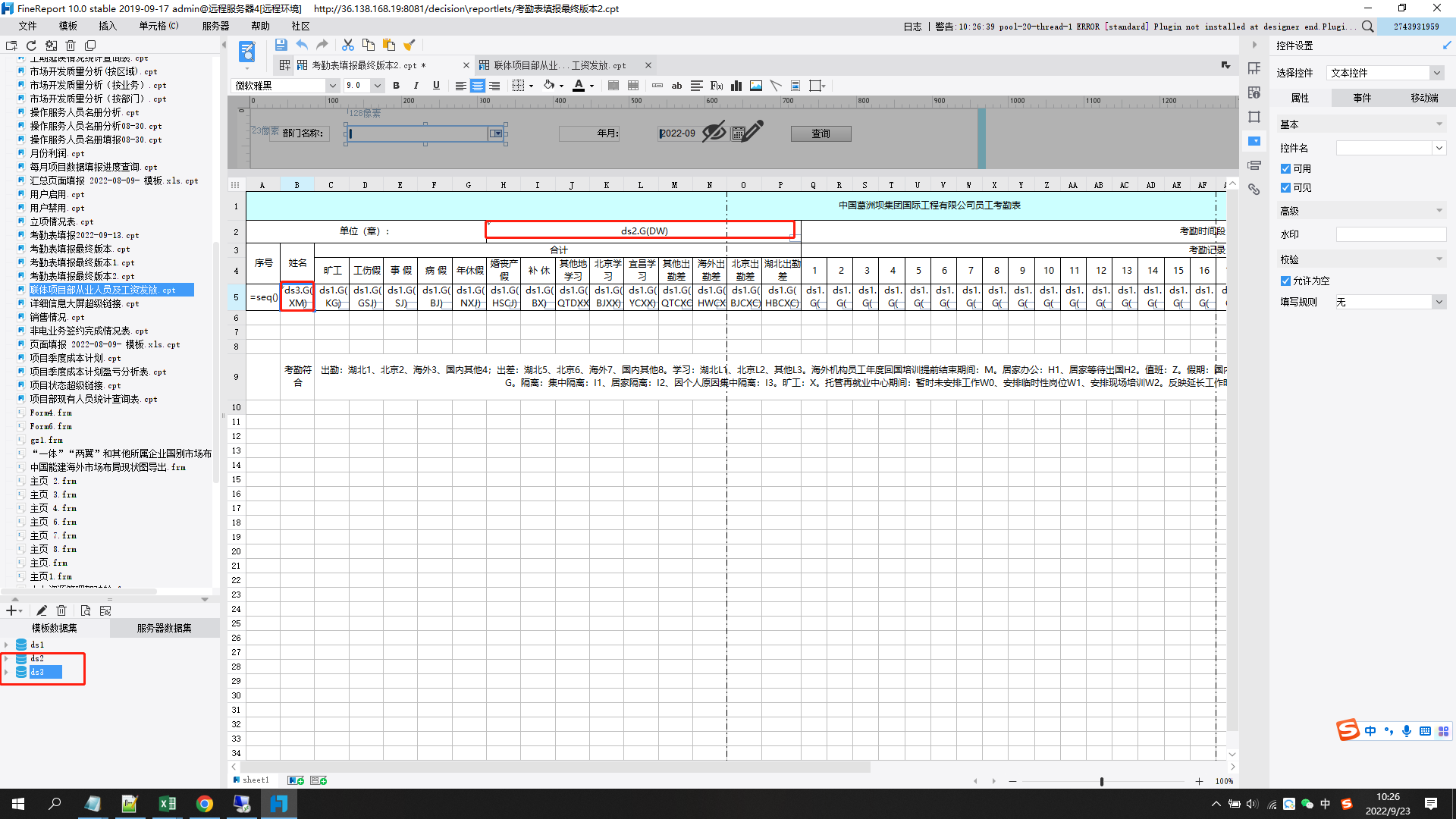Click the 部门名称 combo box field
The image size is (1456, 819).
(425, 133)
